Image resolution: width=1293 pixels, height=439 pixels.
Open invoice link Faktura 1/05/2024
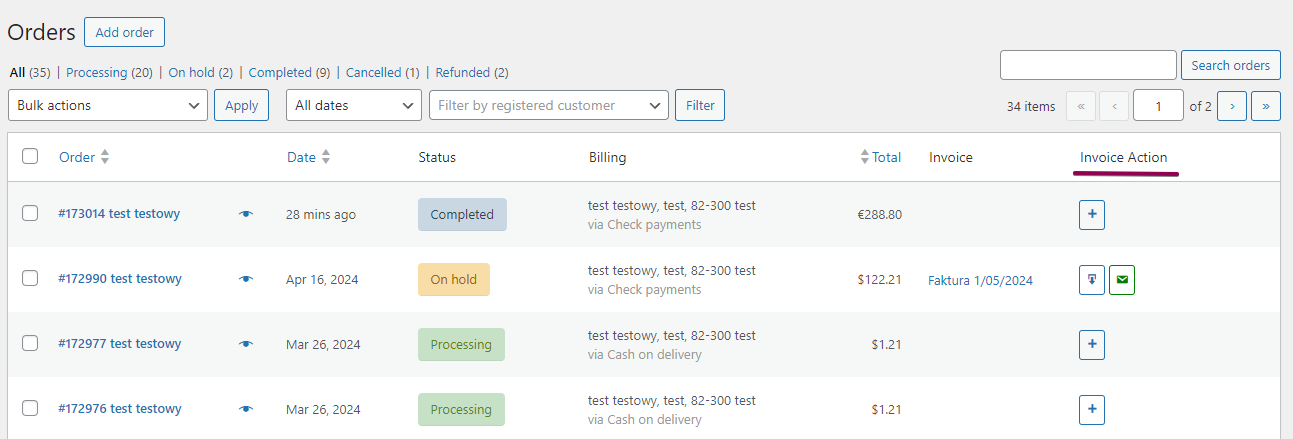coord(980,281)
